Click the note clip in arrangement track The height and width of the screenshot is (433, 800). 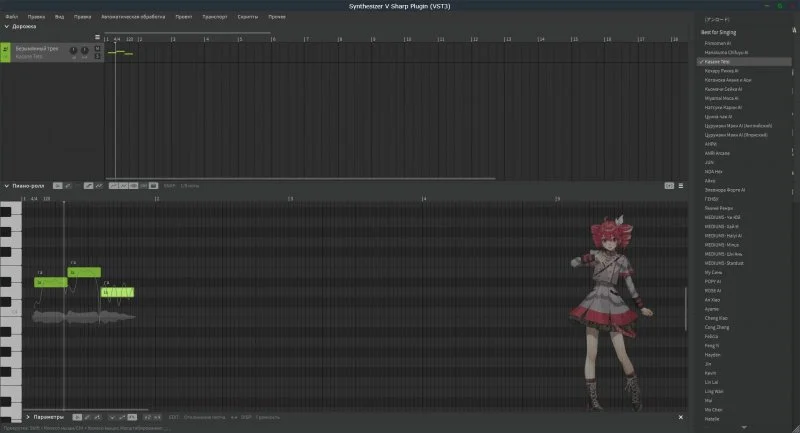coord(120,53)
